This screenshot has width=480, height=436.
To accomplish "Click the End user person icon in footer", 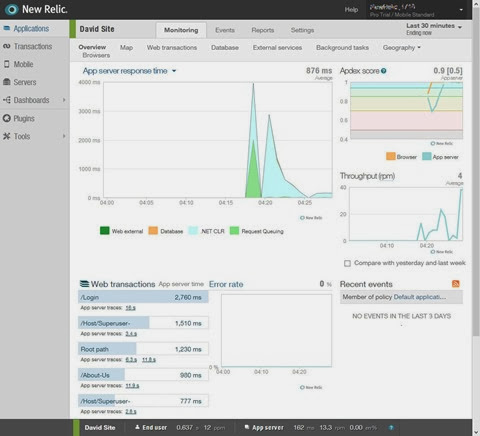I will pyautogui.click(x=137, y=427).
